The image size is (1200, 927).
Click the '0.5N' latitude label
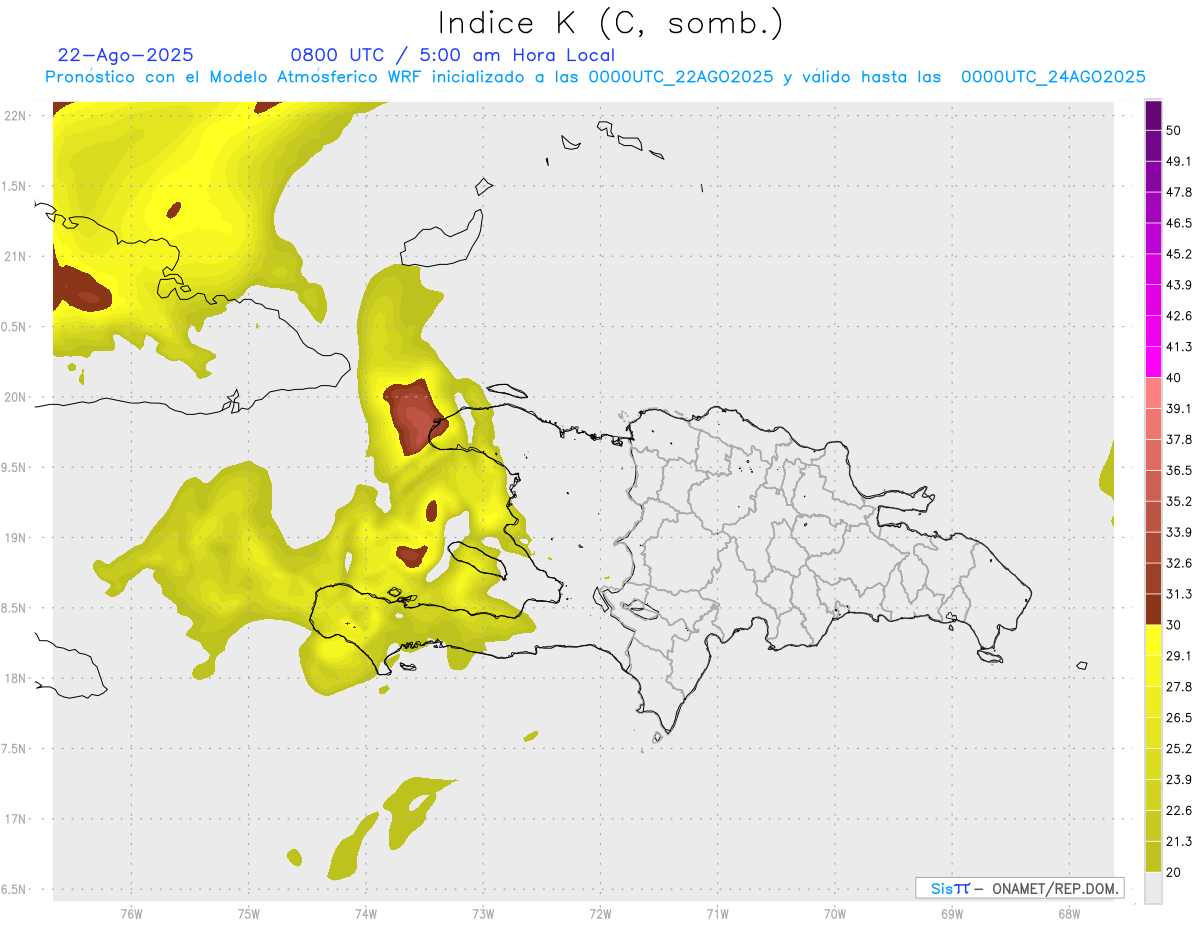(x=13, y=327)
